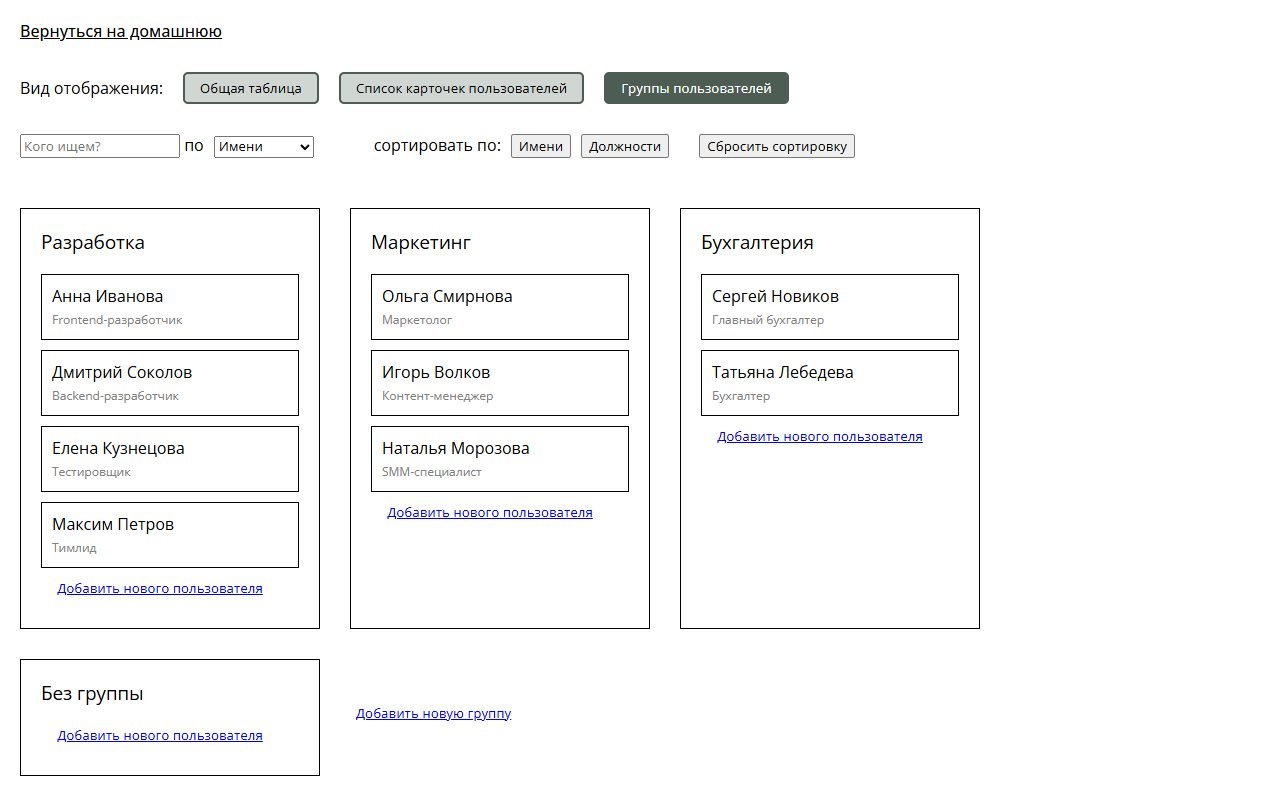The height and width of the screenshot is (800, 1280).
Task: Click the «Главный бухгалтер» position text
Action: (768, 320)
